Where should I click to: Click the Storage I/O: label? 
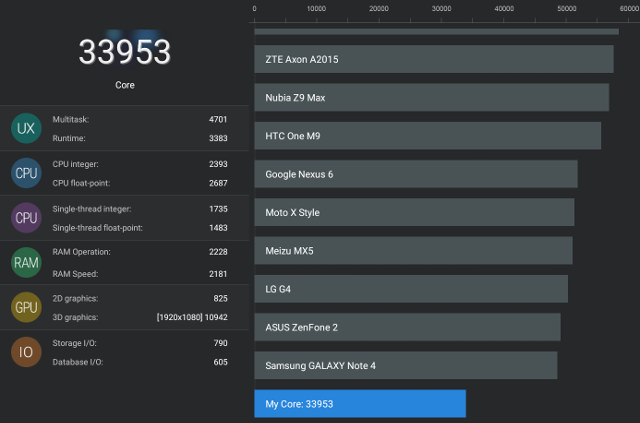pos(74,343)
